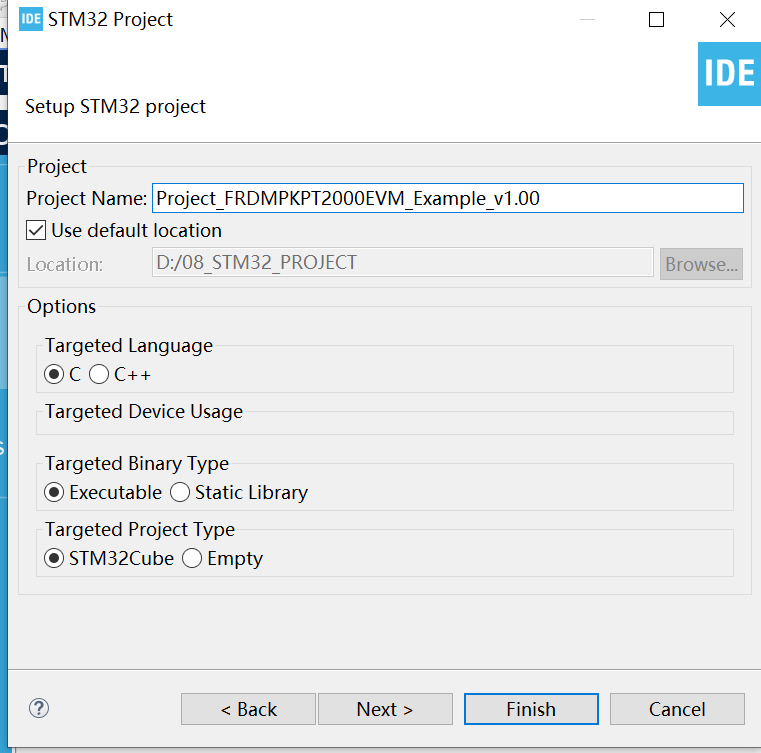Click the IDE icon in title bar
The image size is (761, 753).
(x=31, y=19)
